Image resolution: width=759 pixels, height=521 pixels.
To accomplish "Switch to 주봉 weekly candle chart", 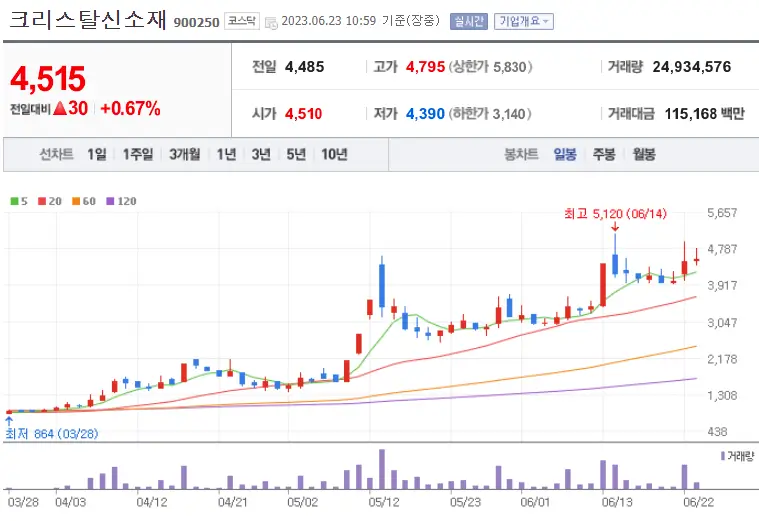I will click(604, 154).
